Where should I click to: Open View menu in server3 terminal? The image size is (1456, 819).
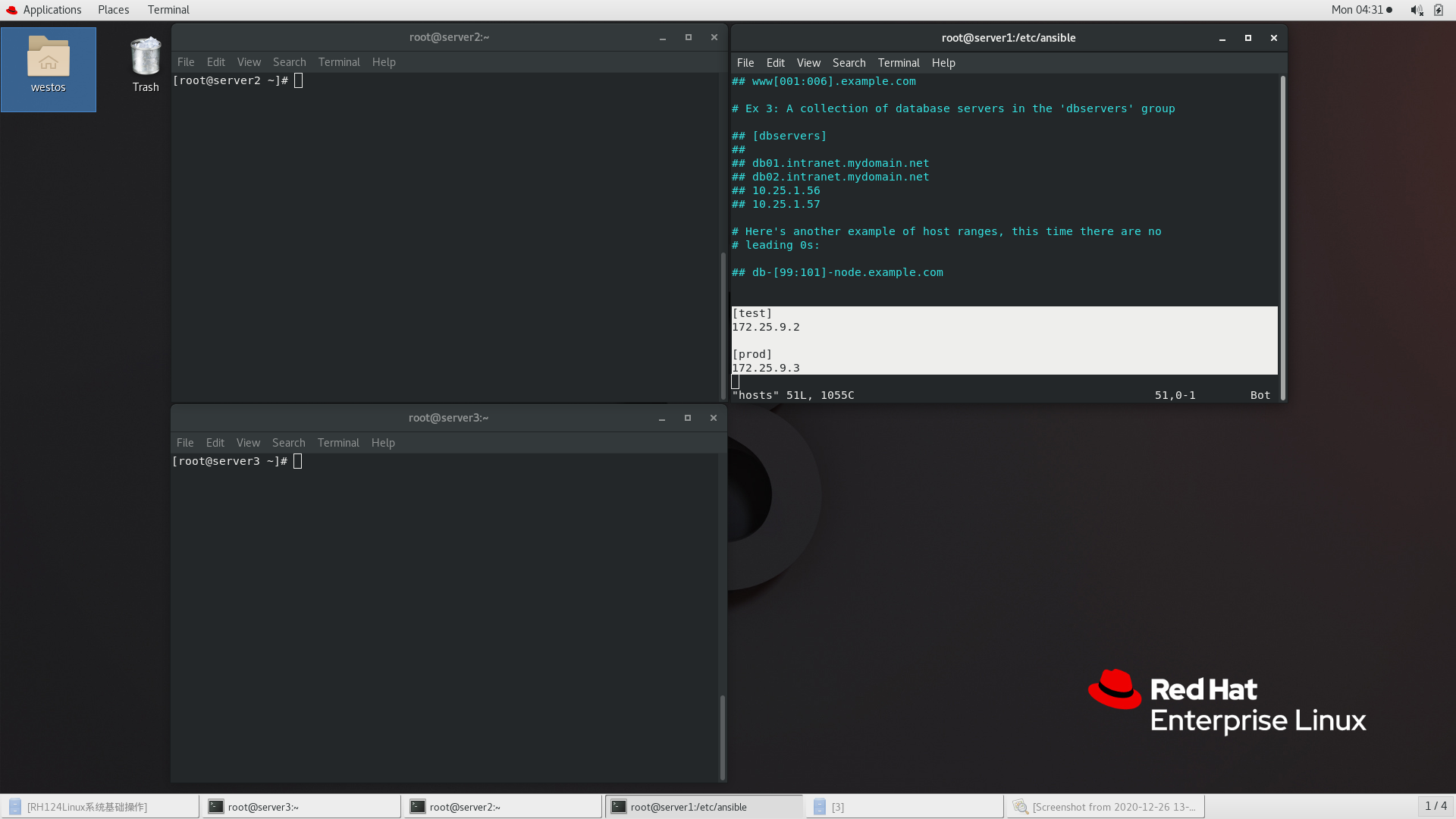pyautogui.click(x=248, y=443)
